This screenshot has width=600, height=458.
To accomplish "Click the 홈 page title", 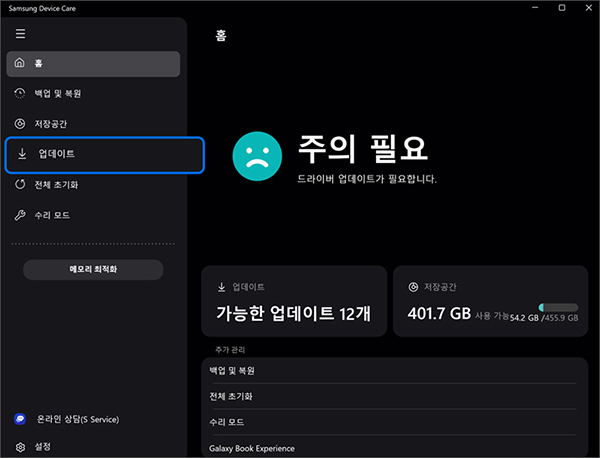I will click(x=221, y=35).
